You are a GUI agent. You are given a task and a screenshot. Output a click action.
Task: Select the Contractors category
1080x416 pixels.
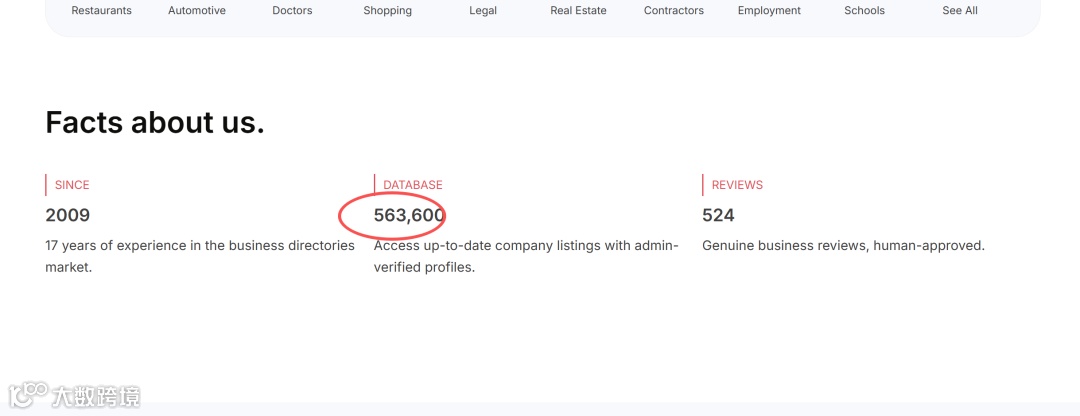pos(674,11)
